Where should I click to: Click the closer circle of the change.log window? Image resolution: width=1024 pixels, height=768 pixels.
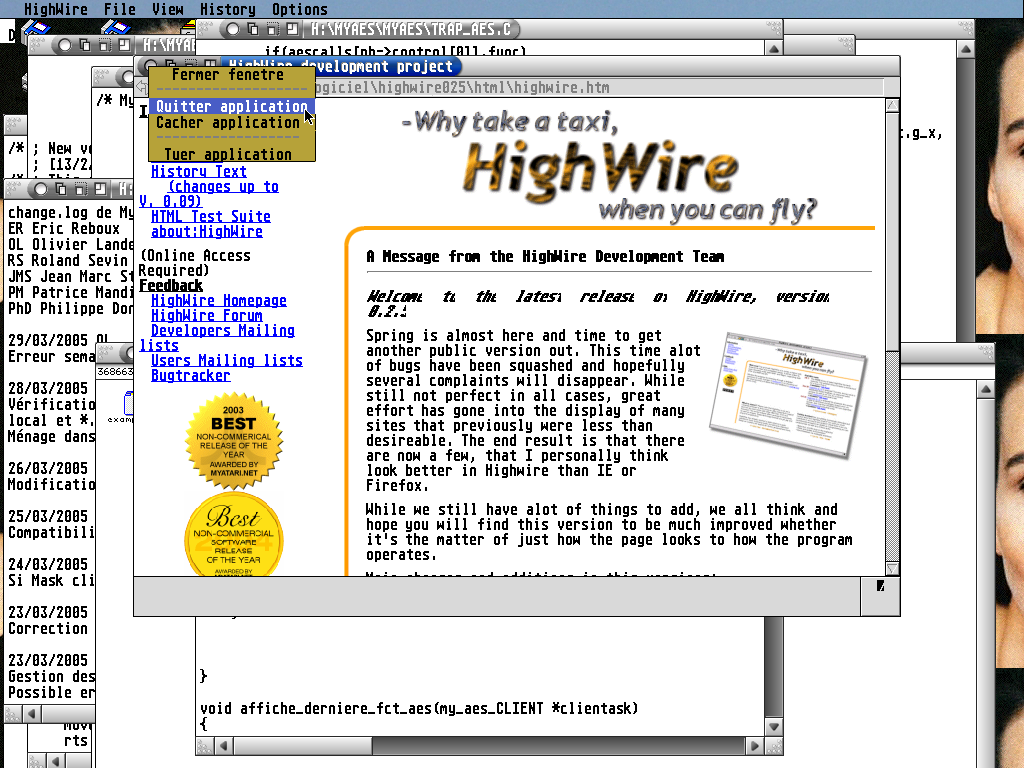(40, 189)
